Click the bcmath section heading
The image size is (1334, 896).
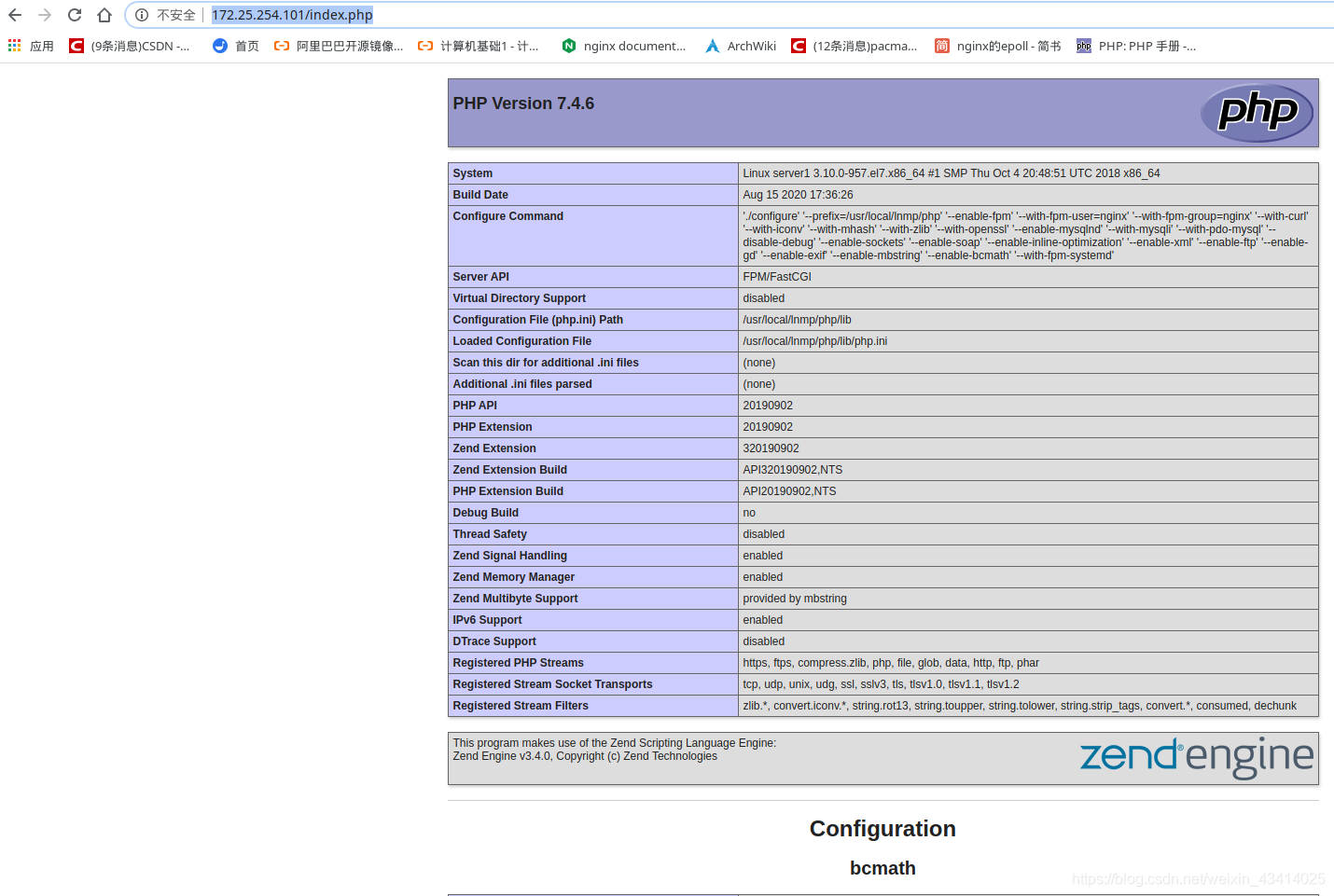pos(882,868)
